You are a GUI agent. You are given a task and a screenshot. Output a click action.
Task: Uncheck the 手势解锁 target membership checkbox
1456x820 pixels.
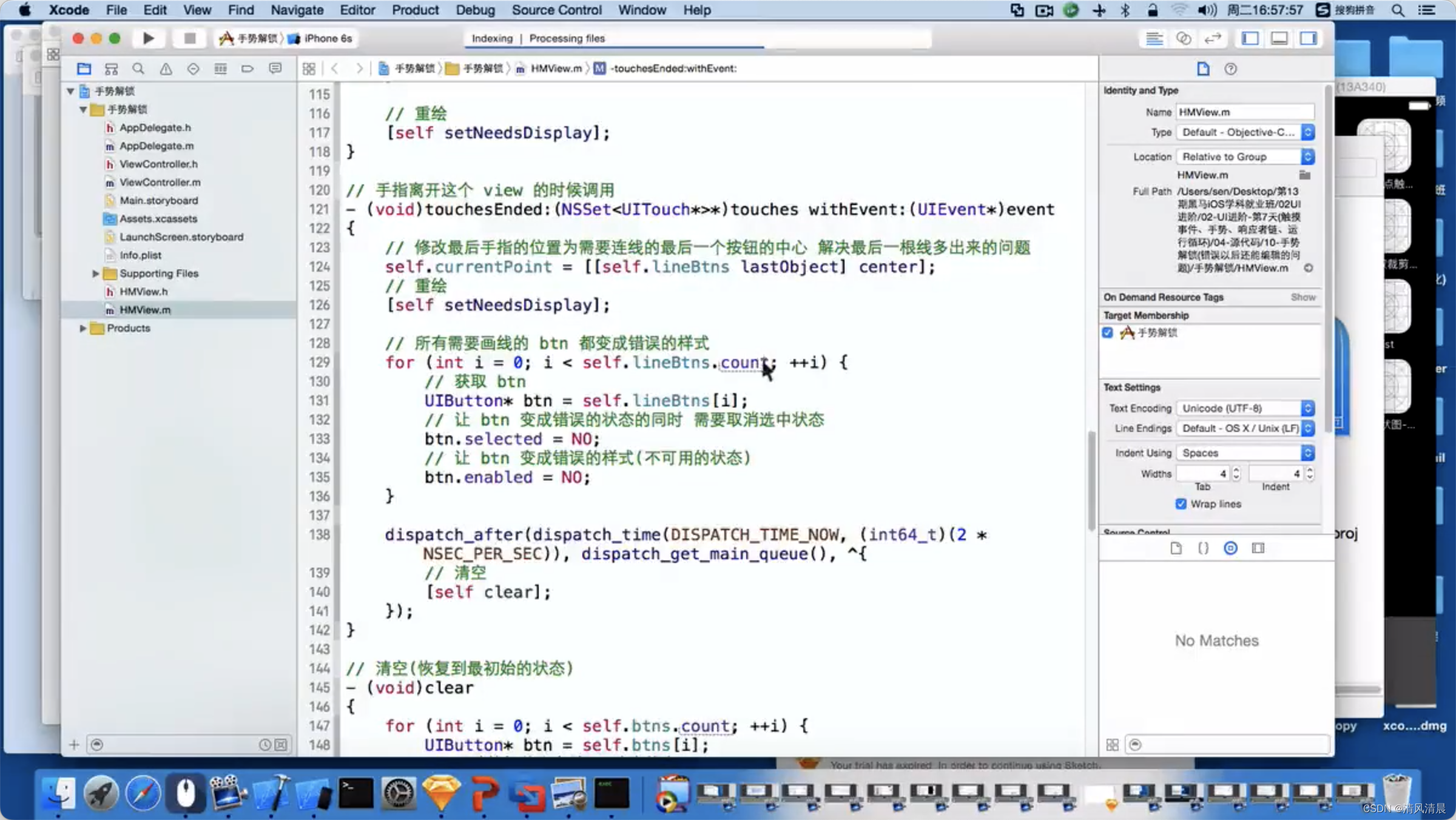pyautogui.click(x=1108, y=332)
